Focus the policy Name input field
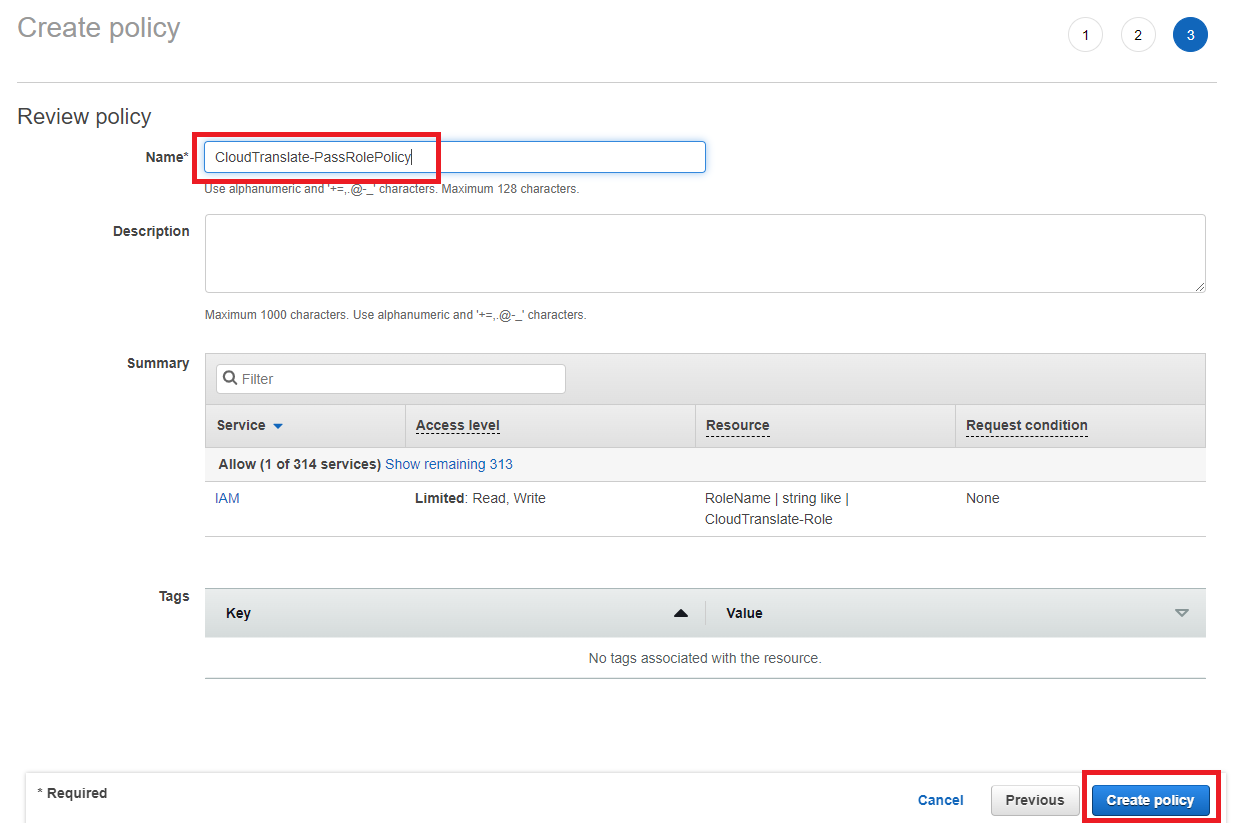 pyautogui.click(x=455, y=157)
